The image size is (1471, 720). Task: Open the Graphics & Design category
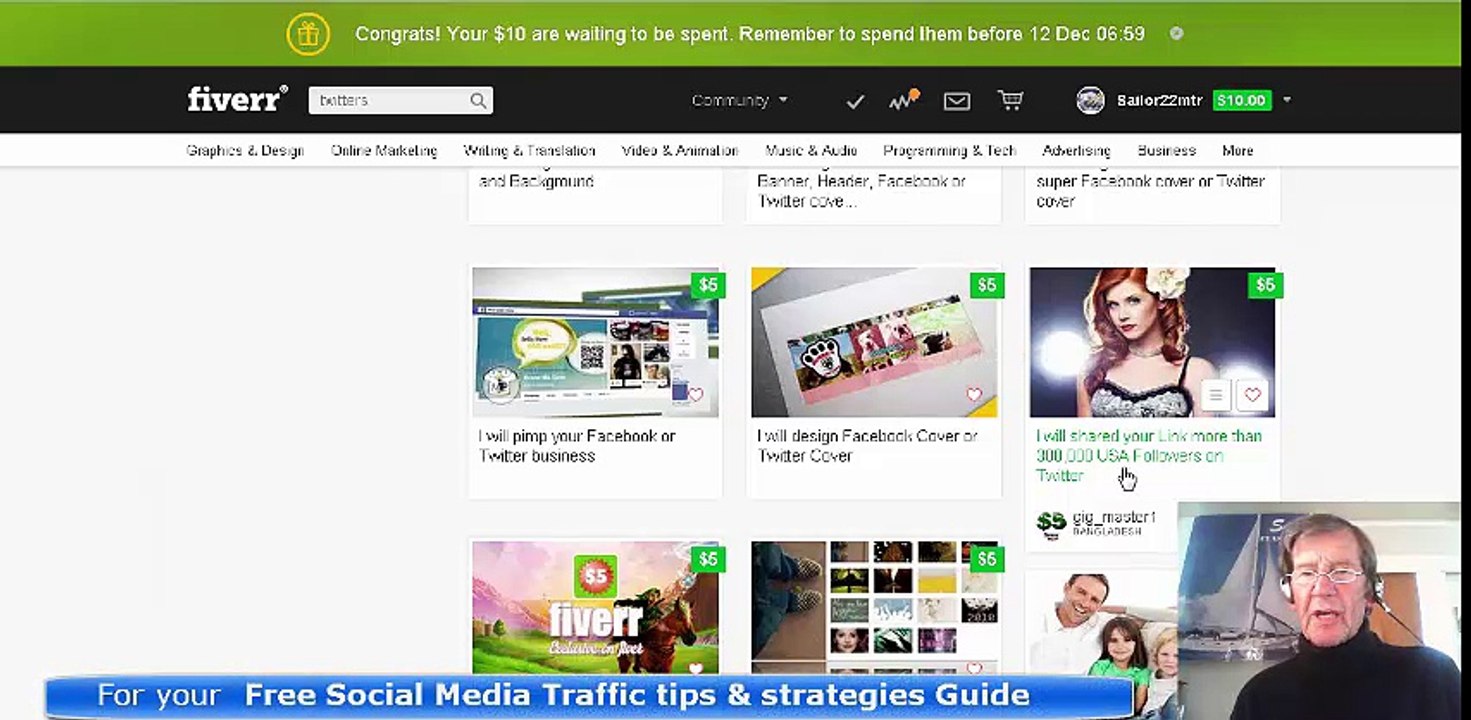245,151
